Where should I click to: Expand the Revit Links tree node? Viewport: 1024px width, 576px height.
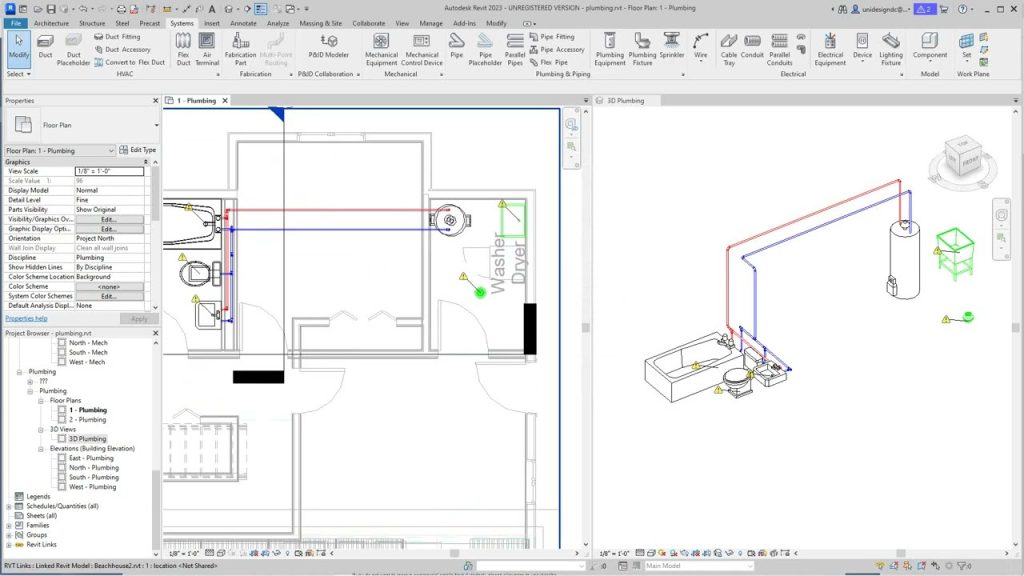(8, 544)
